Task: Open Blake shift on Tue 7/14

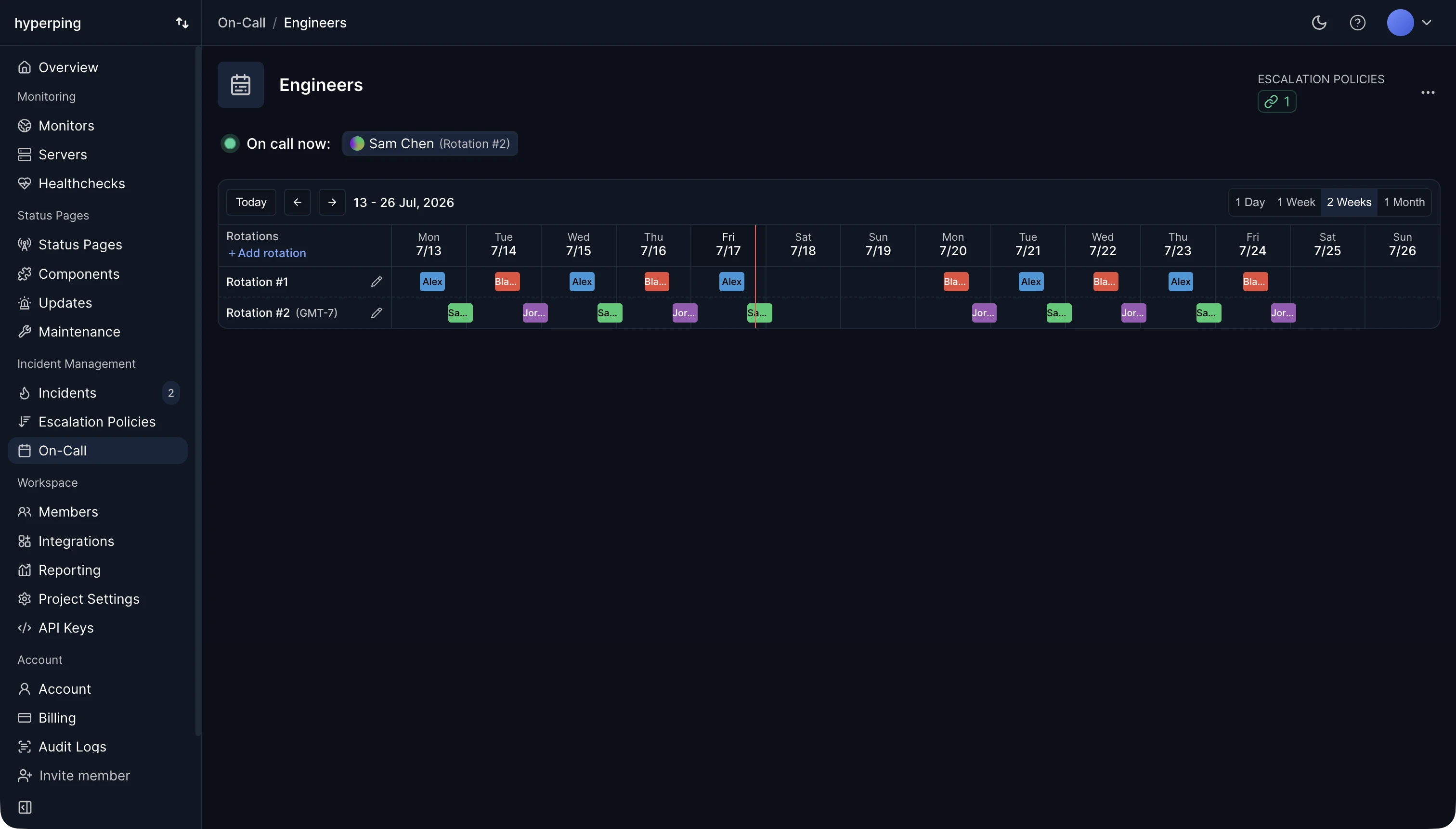Action: [507, 282]
